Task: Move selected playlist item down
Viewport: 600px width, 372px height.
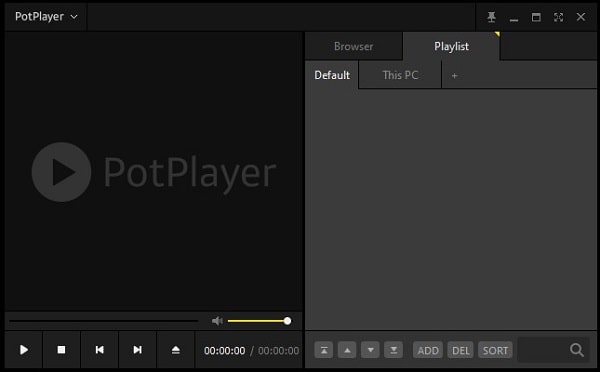Action: coord(370,350)
